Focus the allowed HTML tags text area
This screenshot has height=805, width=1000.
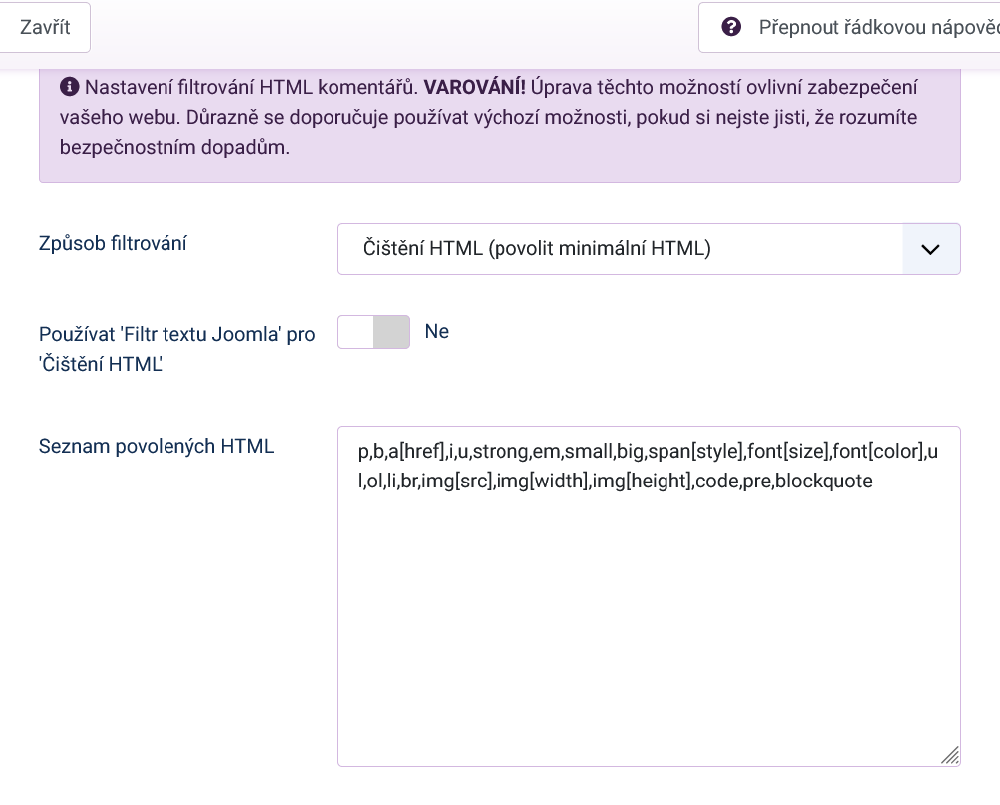point(648,620)
